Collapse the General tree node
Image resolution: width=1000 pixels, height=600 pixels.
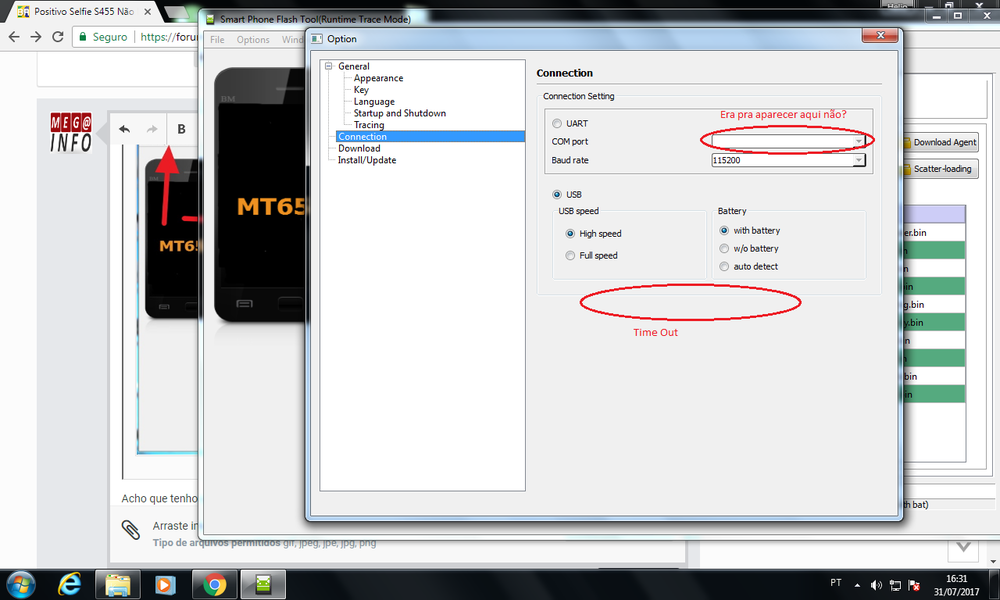click(328, 67)
